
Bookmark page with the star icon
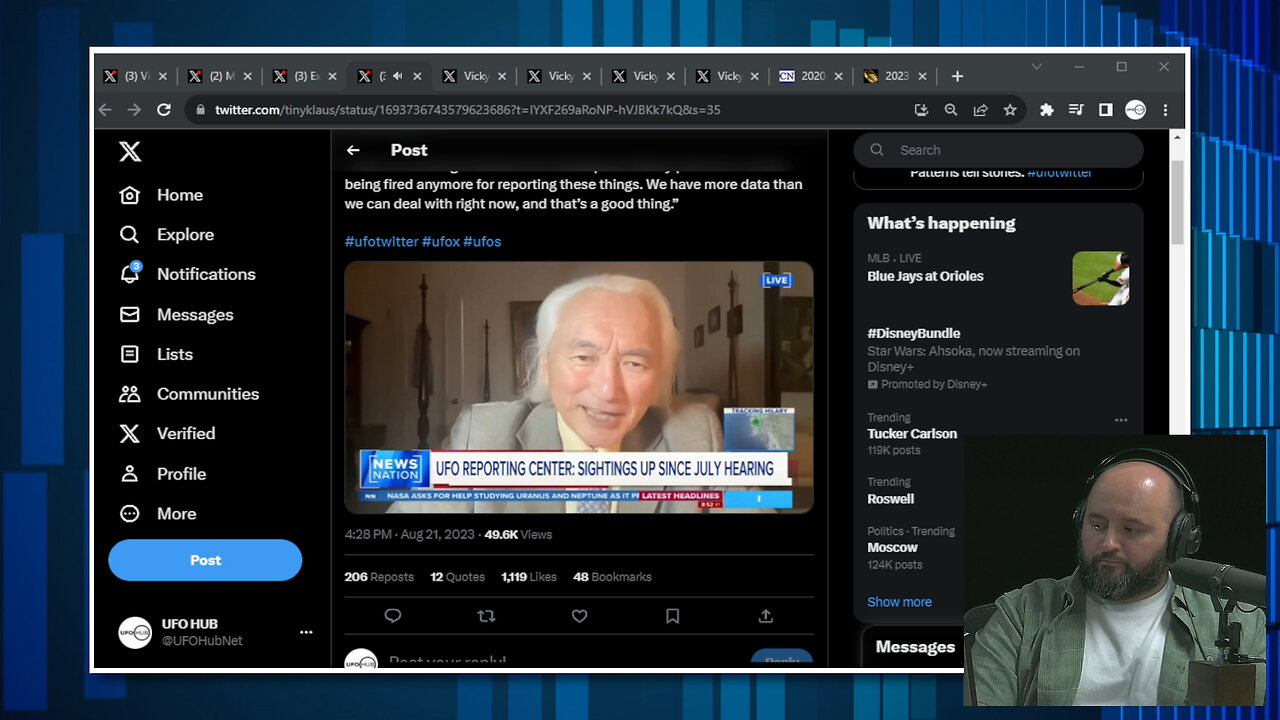coord(1010,110)
